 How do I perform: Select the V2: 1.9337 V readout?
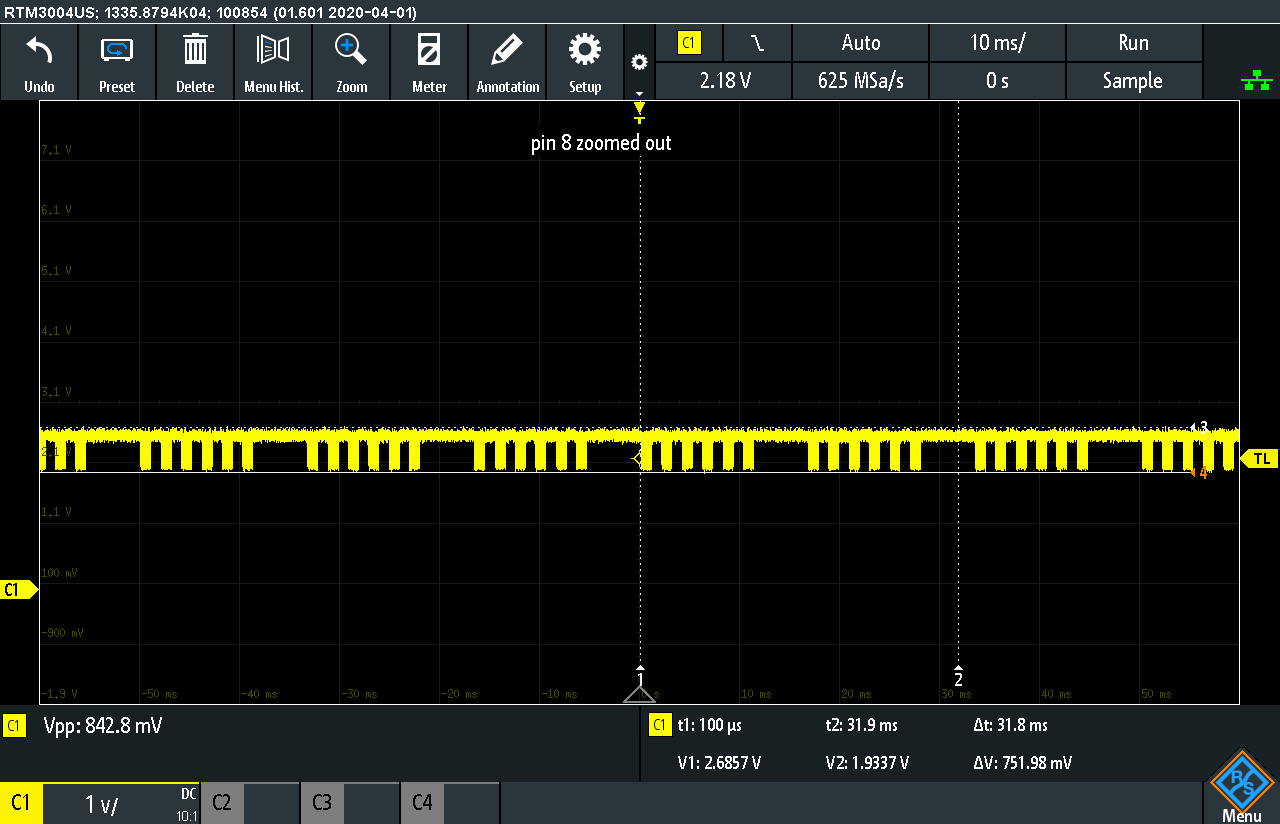point(867,763)
